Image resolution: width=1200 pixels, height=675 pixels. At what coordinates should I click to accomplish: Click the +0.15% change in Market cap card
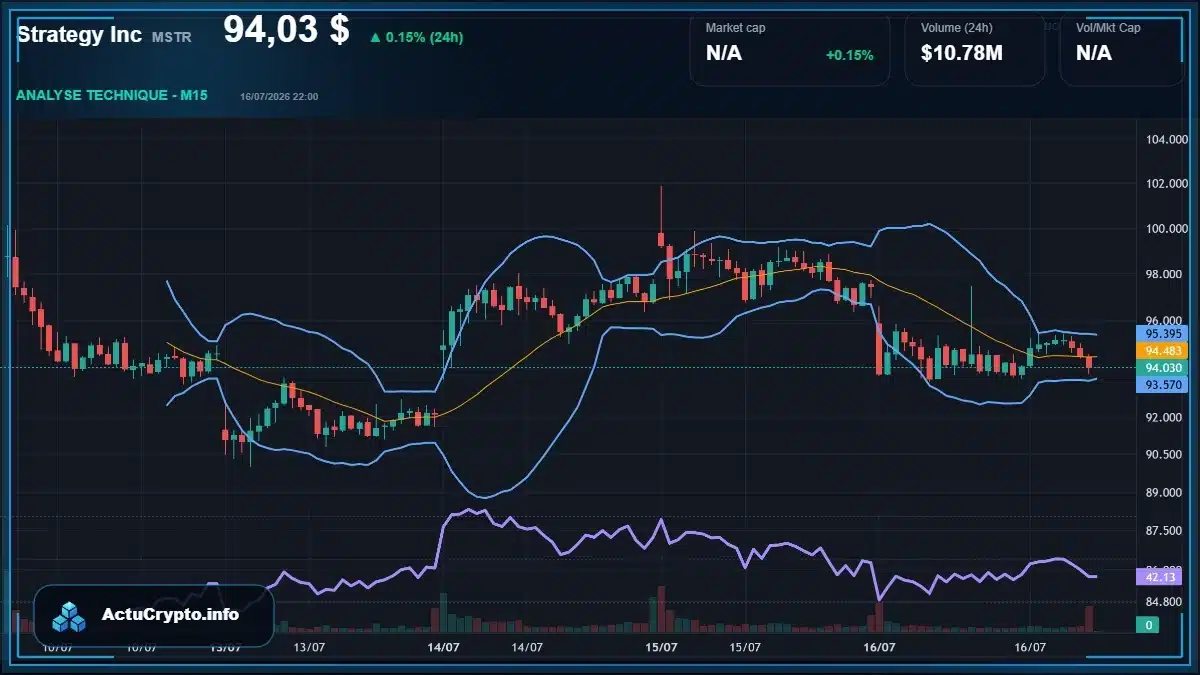pos(849,55)
